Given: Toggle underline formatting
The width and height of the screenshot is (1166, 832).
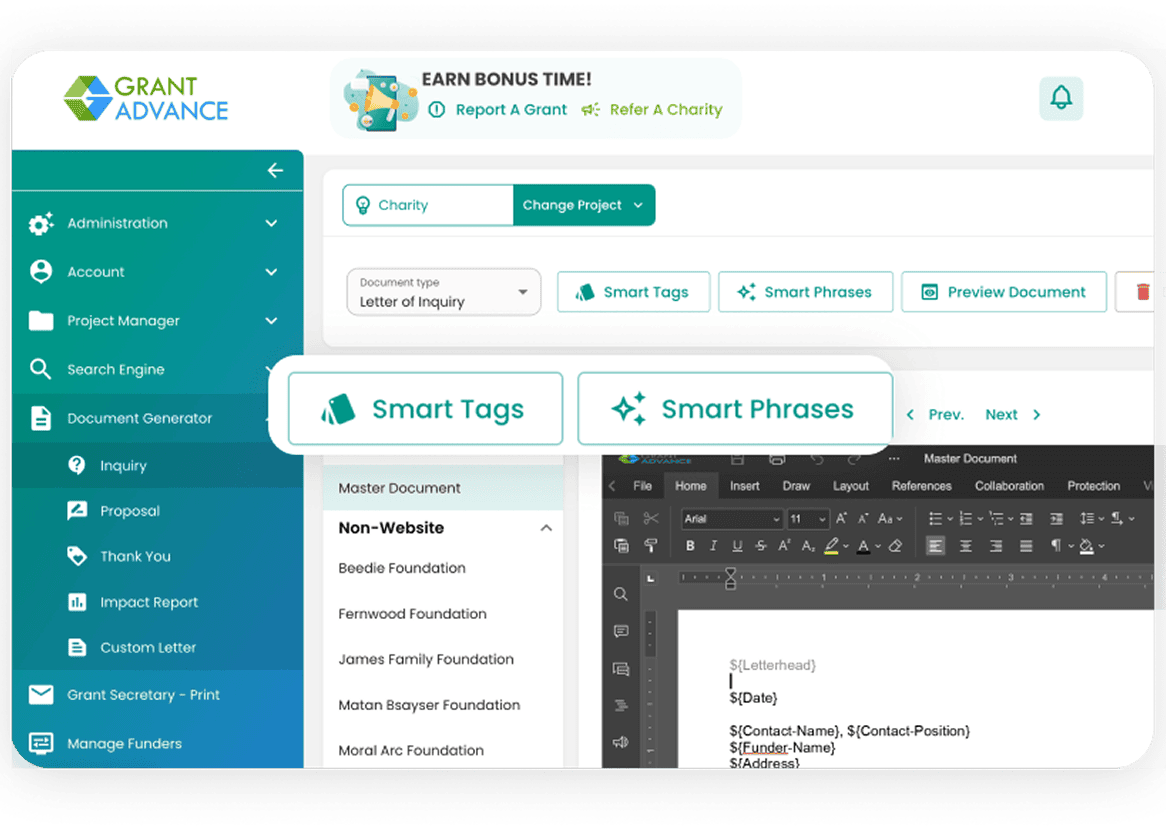Looking at the screenshot, I should (x=737, y=546).
